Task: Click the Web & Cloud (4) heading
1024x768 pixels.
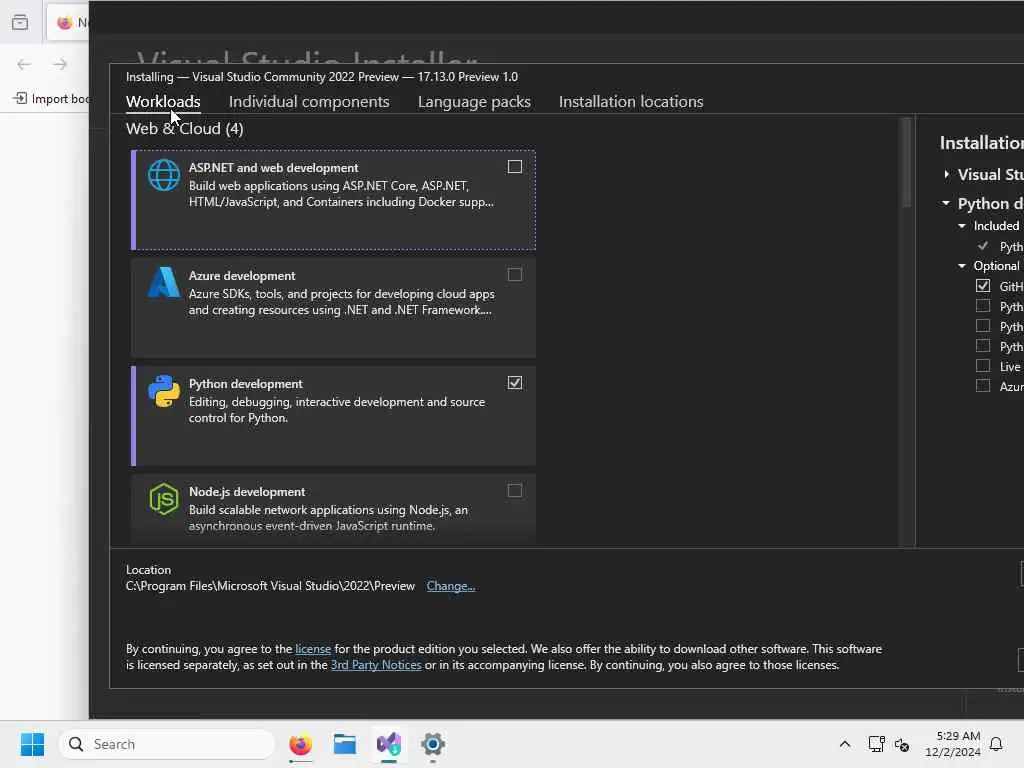Action: point(184,129)
